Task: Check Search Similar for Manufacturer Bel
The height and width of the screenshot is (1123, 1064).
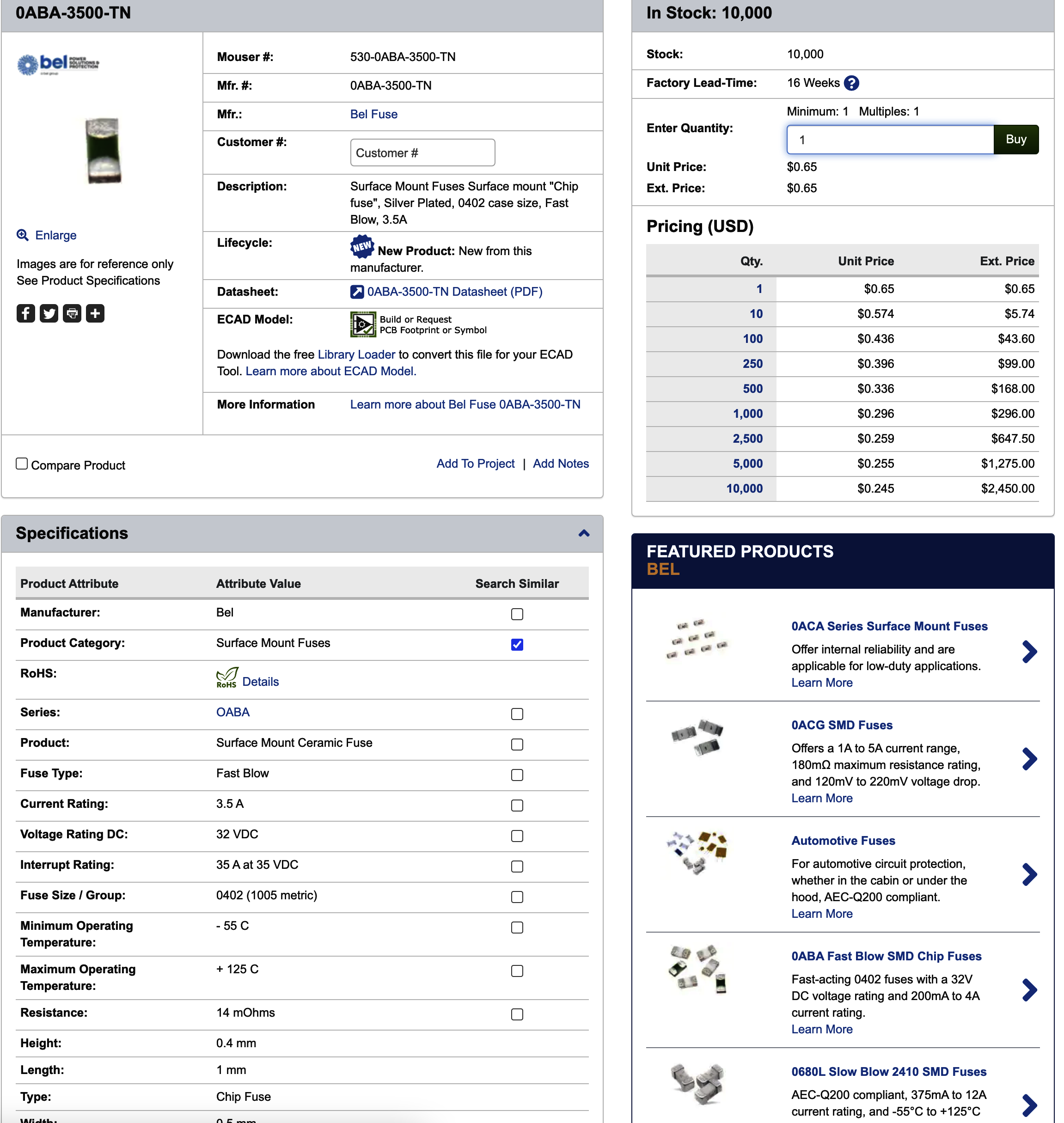Action: pos(517,614)
